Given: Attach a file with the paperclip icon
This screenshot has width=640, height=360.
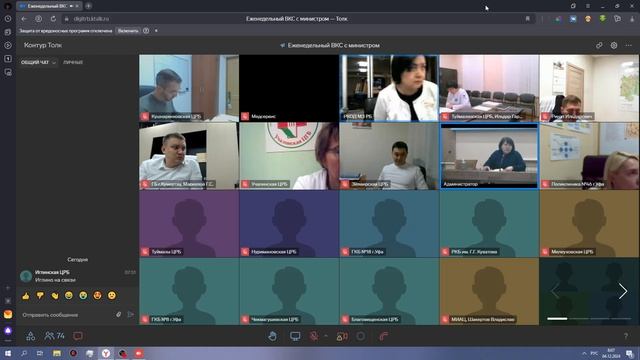Looking at the screenshot, I should tap(118, 315).
